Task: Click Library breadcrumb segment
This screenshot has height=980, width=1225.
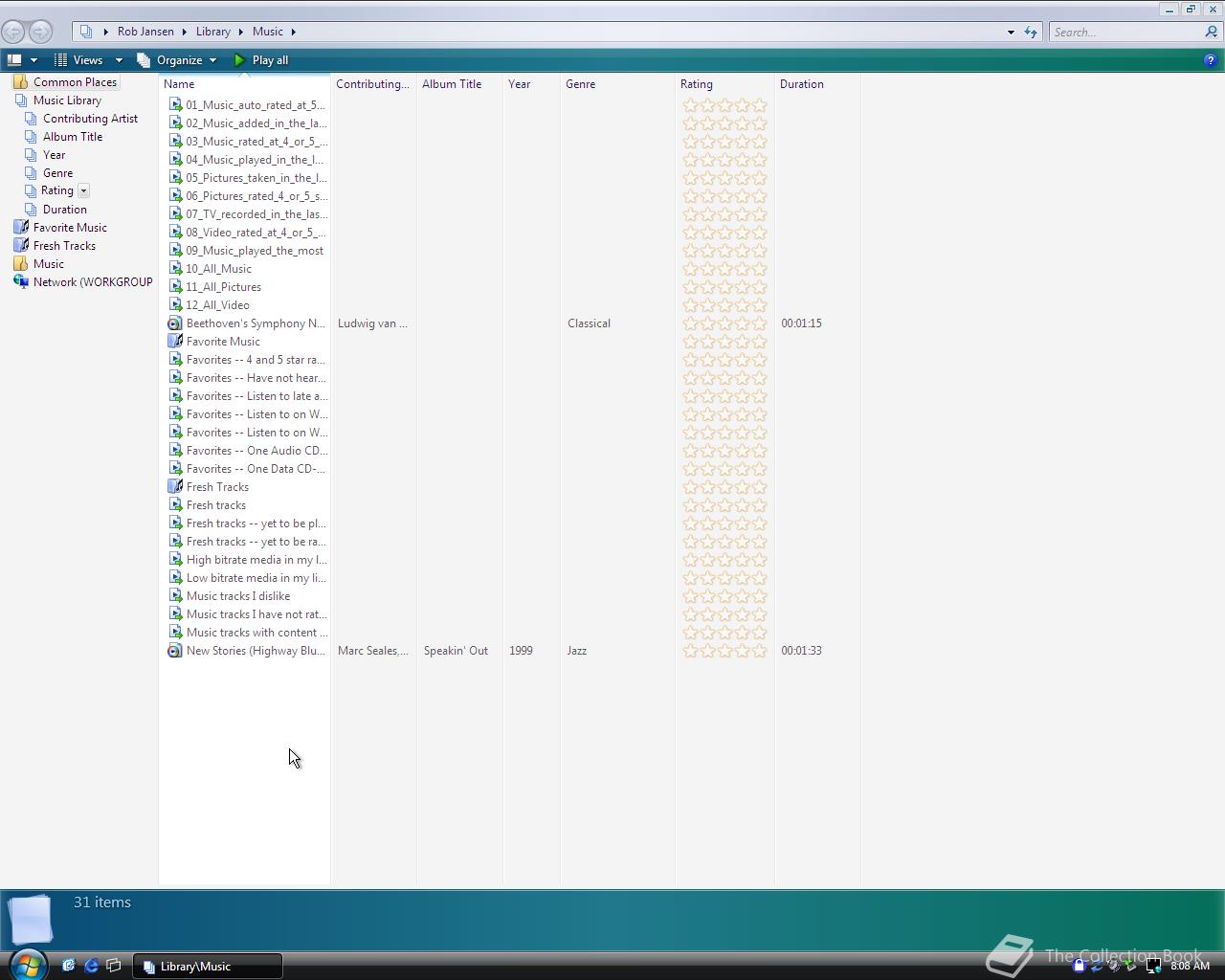Action: (x=212, y=32)
